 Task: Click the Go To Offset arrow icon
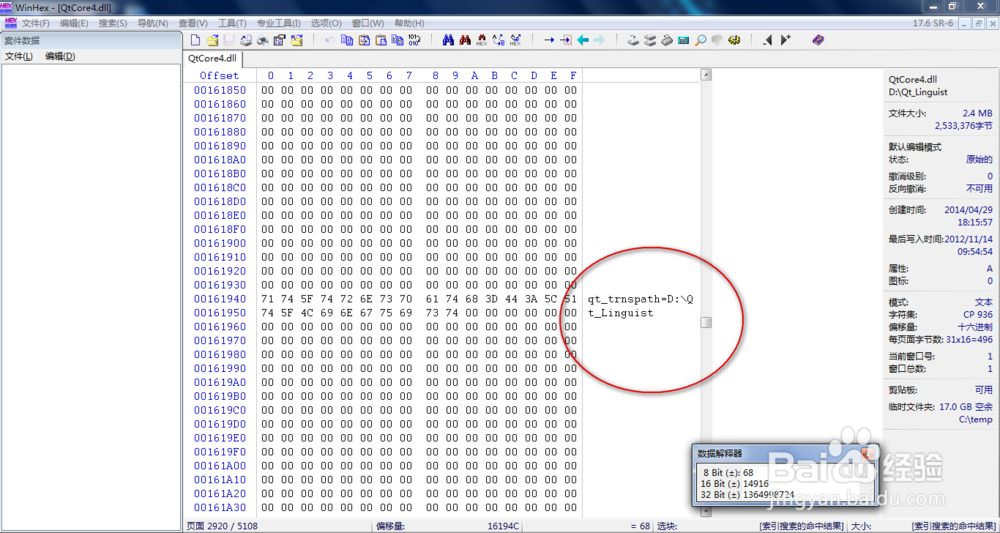(549, 40)
